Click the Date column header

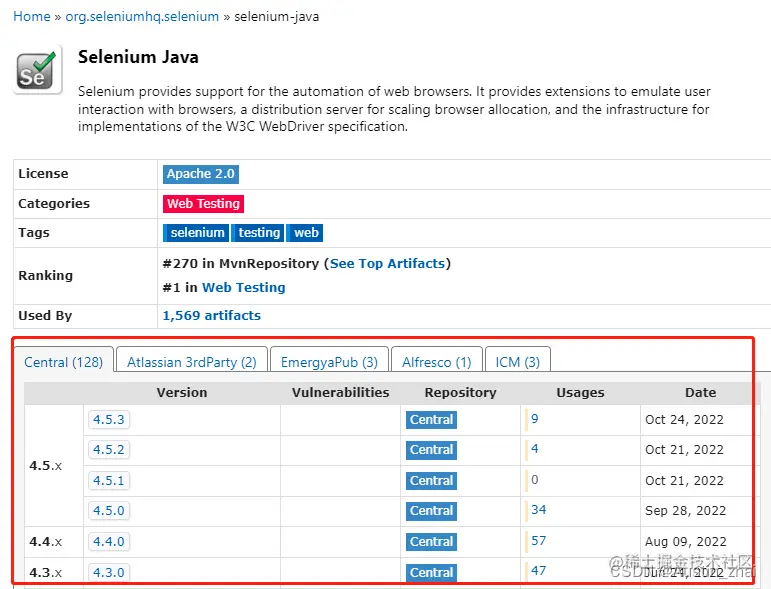(700, 392)
